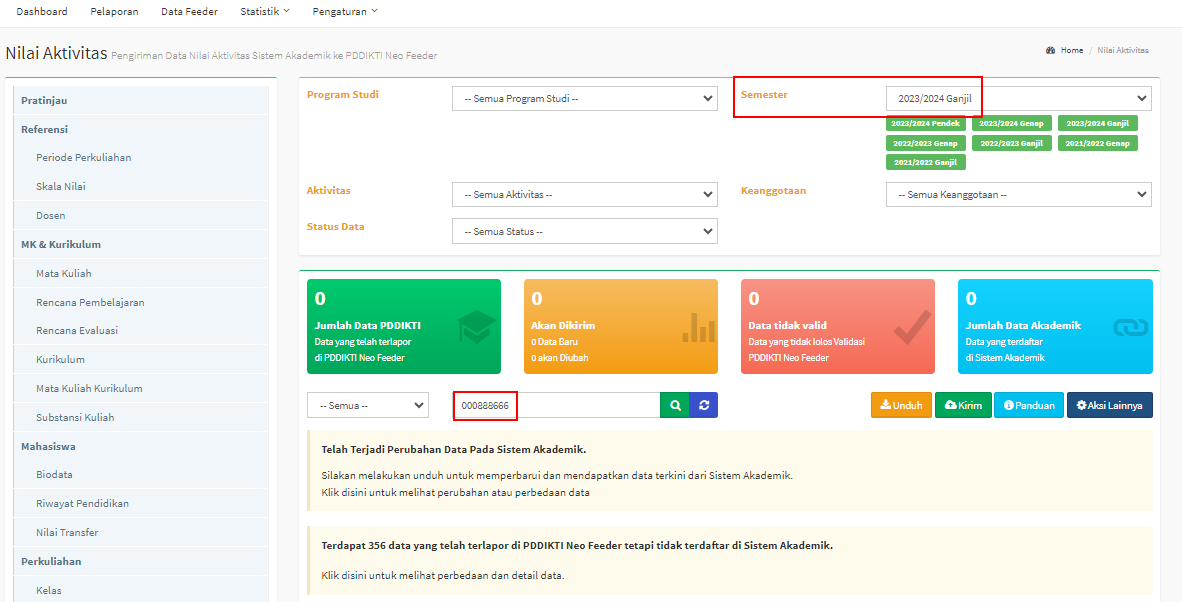Click the green search magnifier button

point(675,405)
